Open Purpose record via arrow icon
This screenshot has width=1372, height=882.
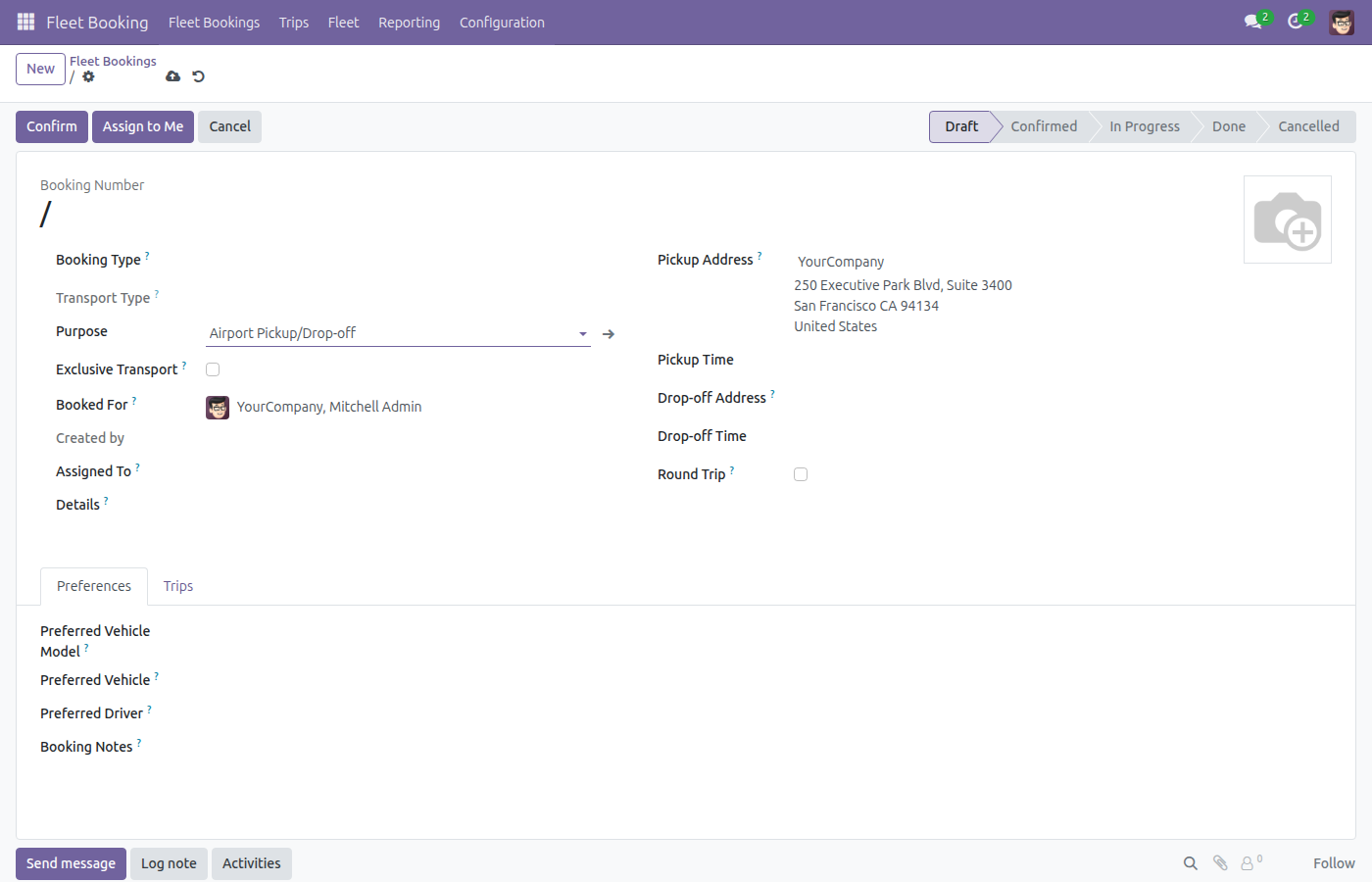[x=609, y=334]
